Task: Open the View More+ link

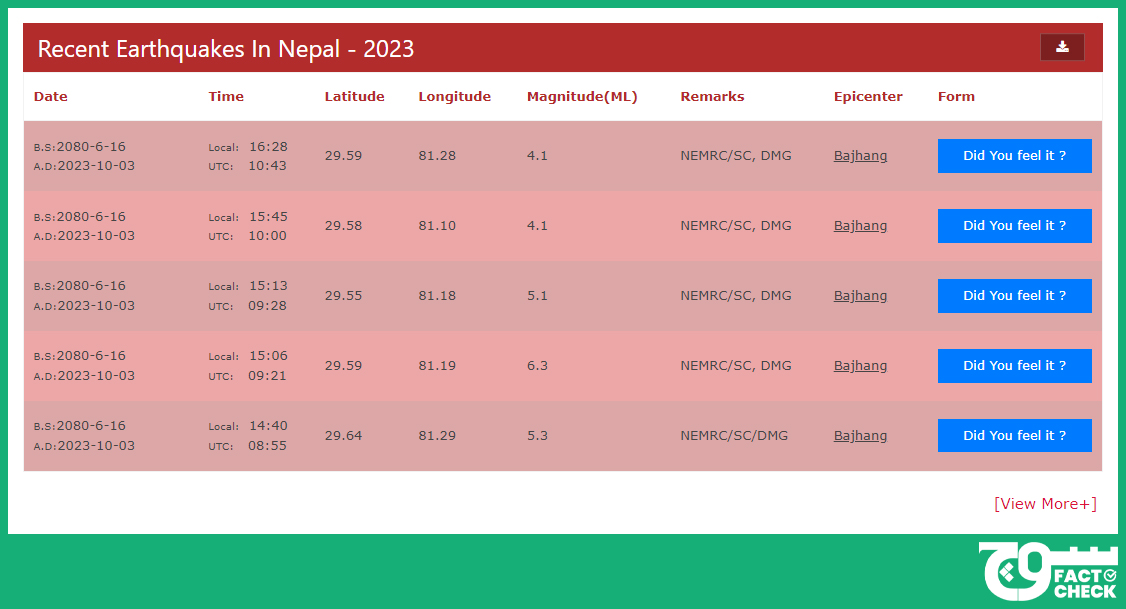Action: click(x=1046, y=503)
